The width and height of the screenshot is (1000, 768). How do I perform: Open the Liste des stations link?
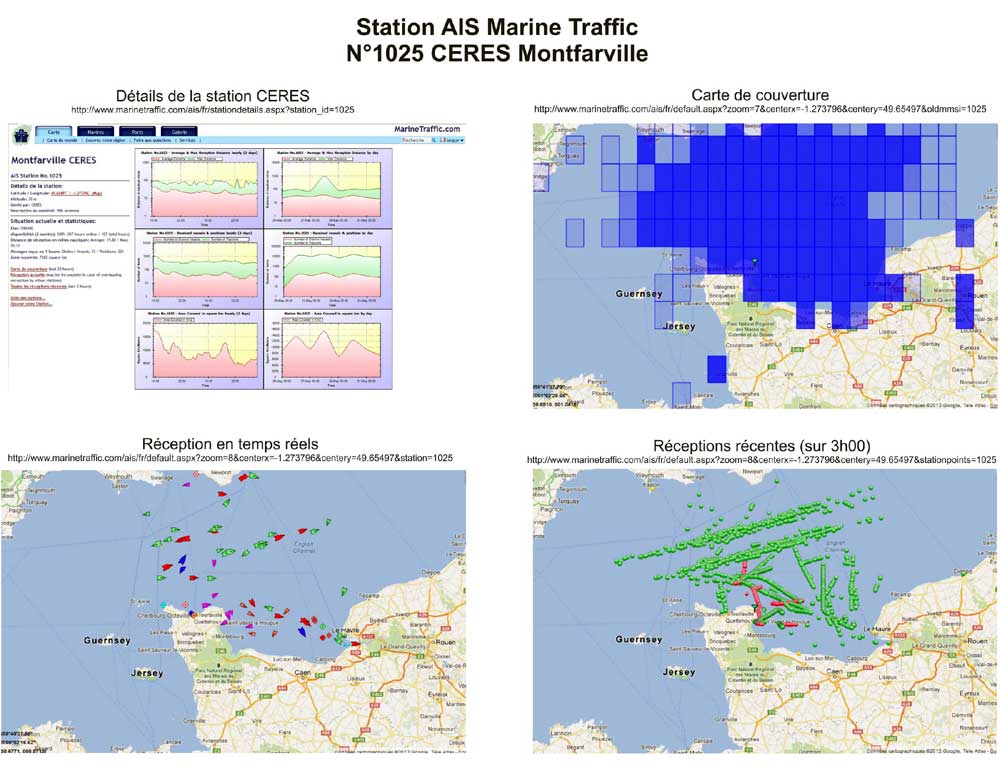click(27, 298)
